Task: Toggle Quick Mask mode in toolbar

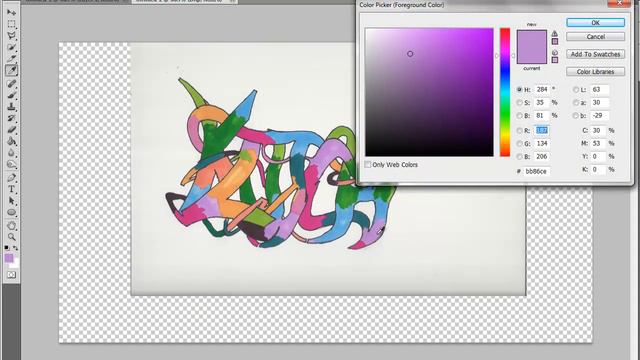Action: coord(11,275)
